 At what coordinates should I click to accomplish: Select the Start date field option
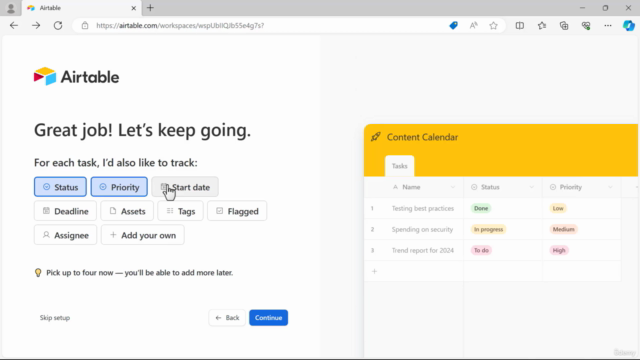[185, 187]
